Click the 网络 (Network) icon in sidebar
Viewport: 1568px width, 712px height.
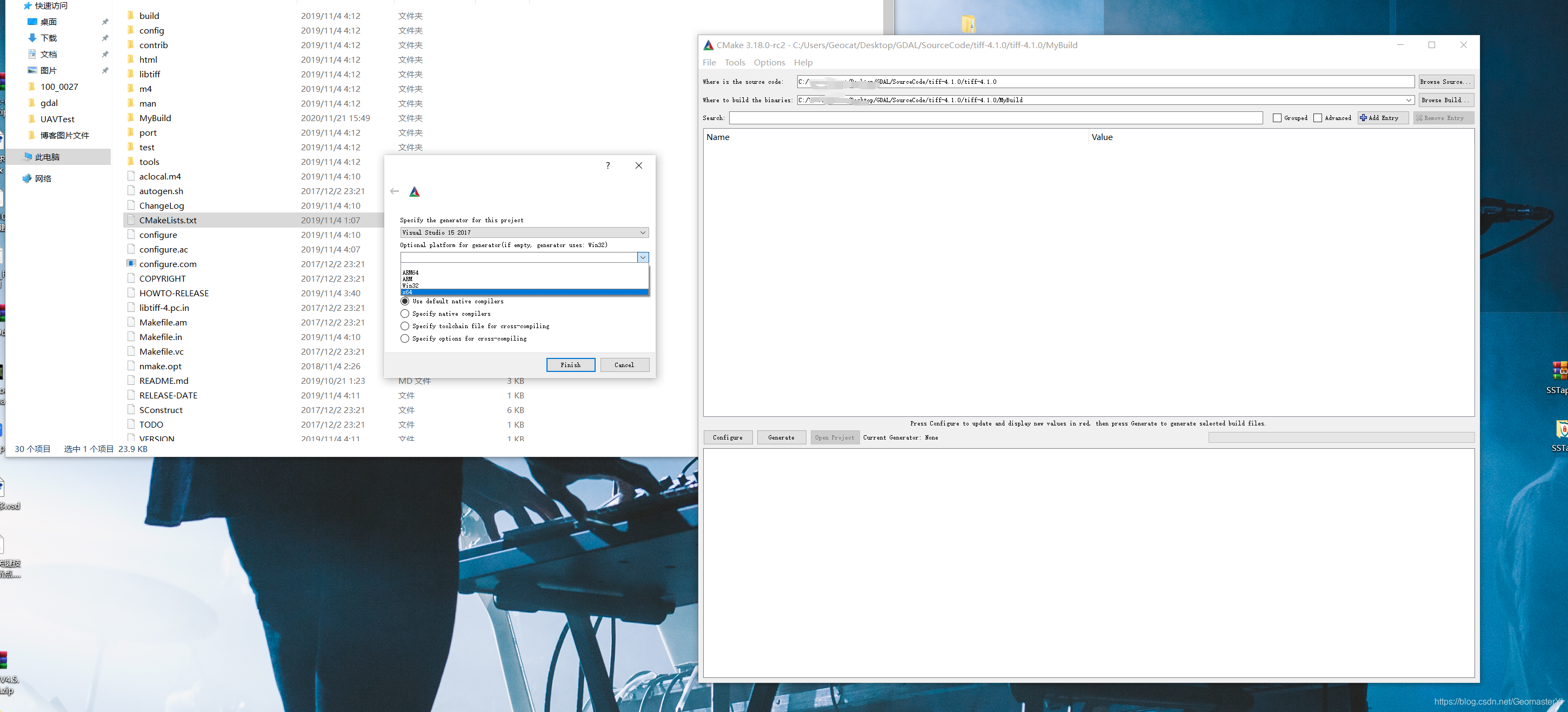point(27,178)
